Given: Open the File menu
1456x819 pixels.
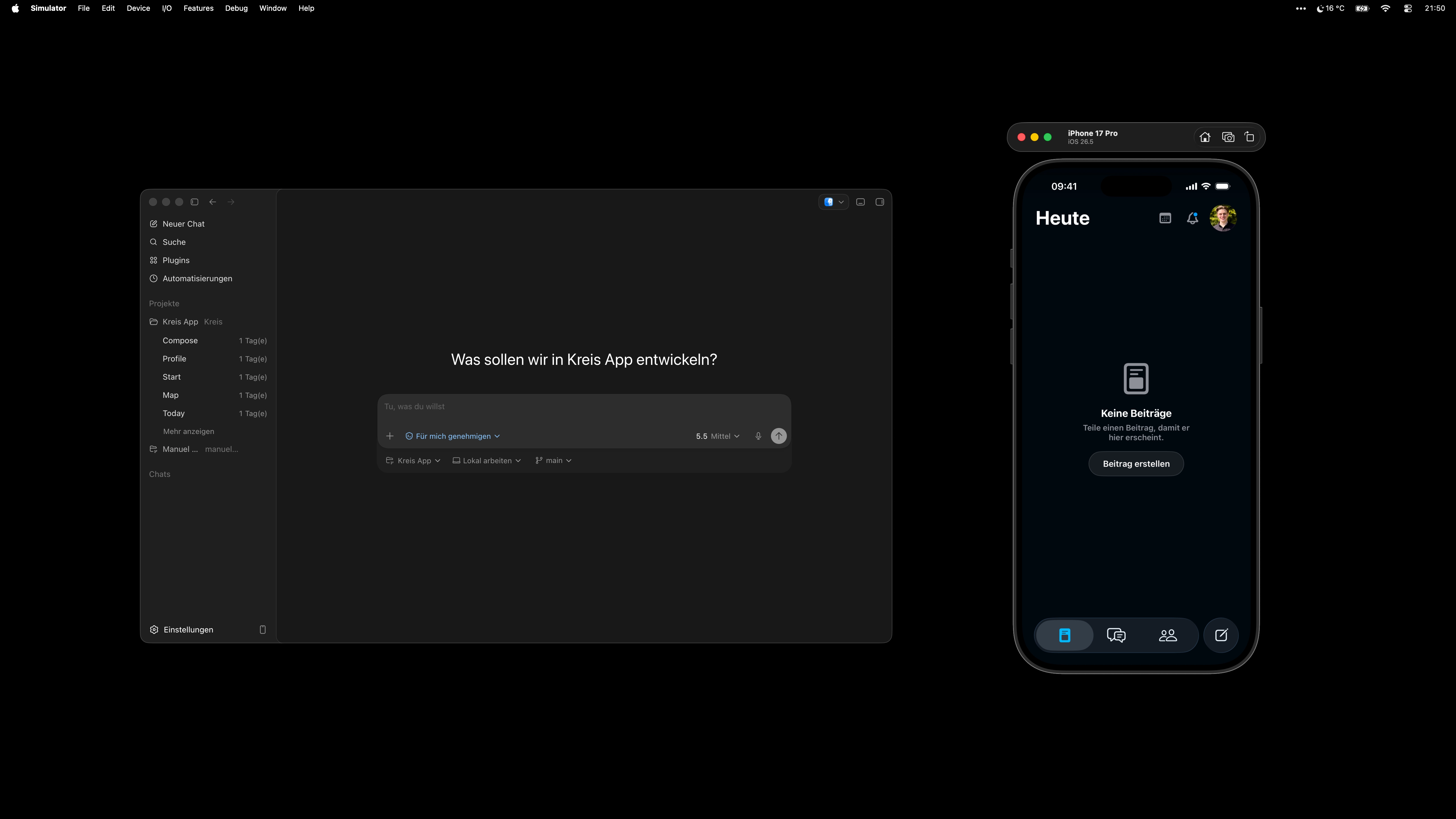Looking at the screenshot, I should point(84,9).
